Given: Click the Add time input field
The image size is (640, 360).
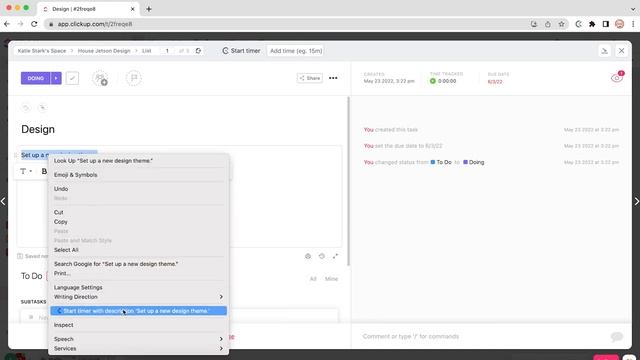Looking at the screenshot, I should pos(296,51).
